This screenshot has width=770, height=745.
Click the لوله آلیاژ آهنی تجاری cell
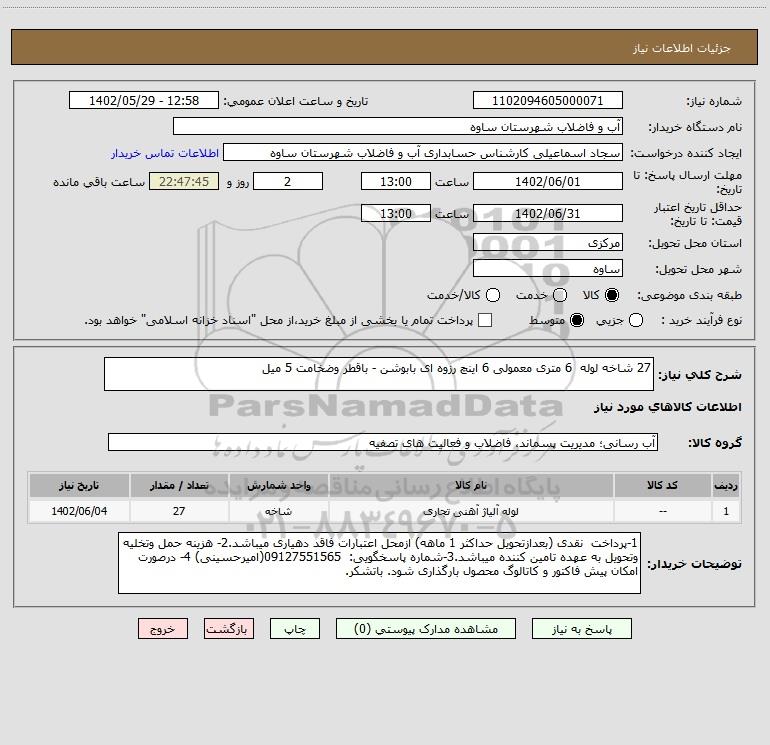(x=471, y=511)
